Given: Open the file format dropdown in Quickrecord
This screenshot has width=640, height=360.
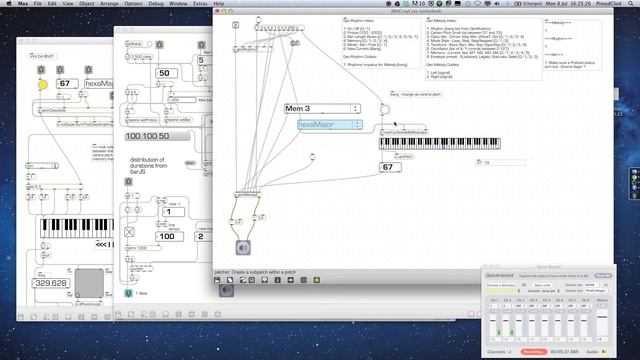Looking at the screenshot, I should (x=543, y=291).
